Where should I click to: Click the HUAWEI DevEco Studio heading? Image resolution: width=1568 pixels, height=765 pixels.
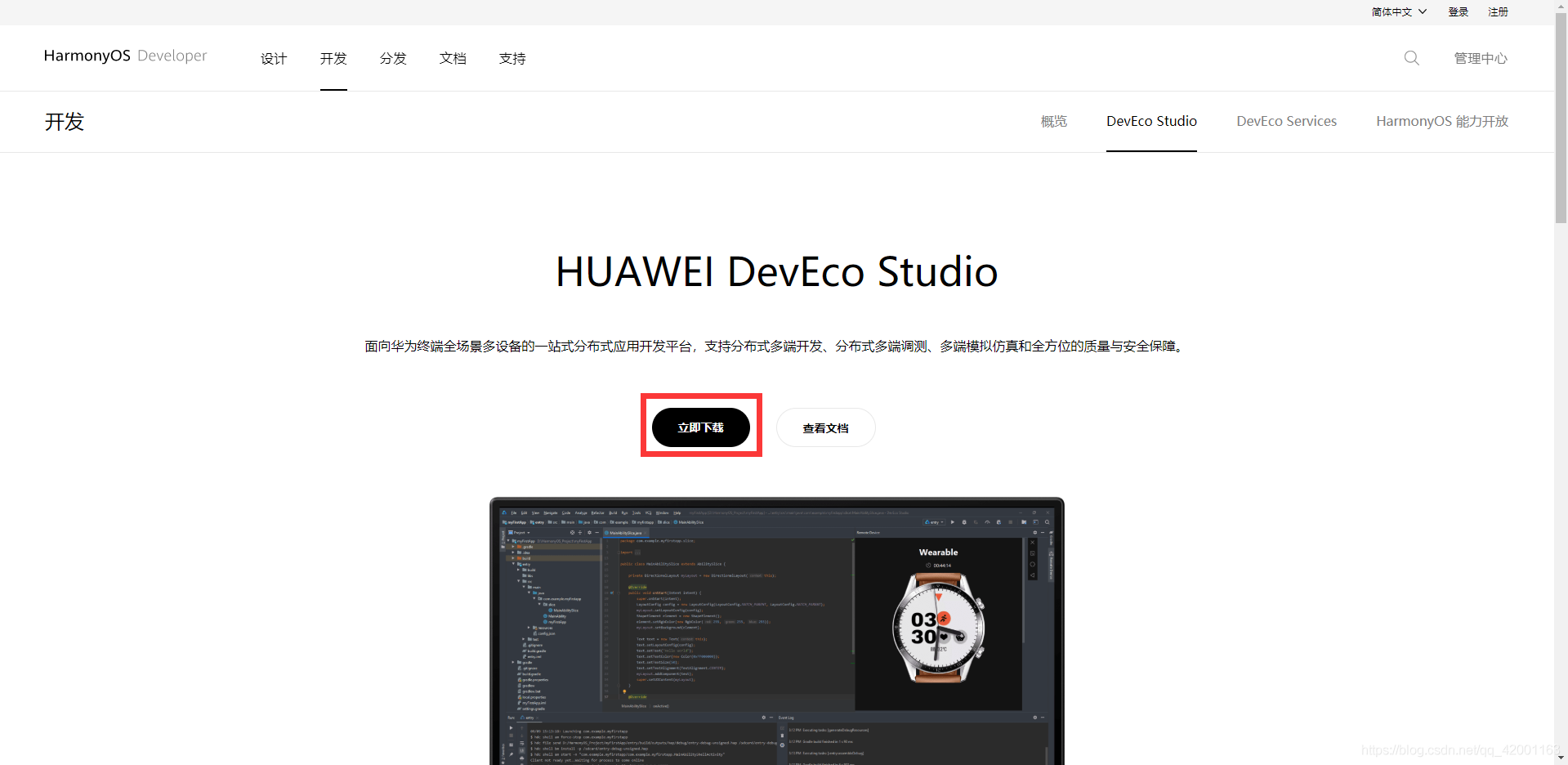(777, 271)
